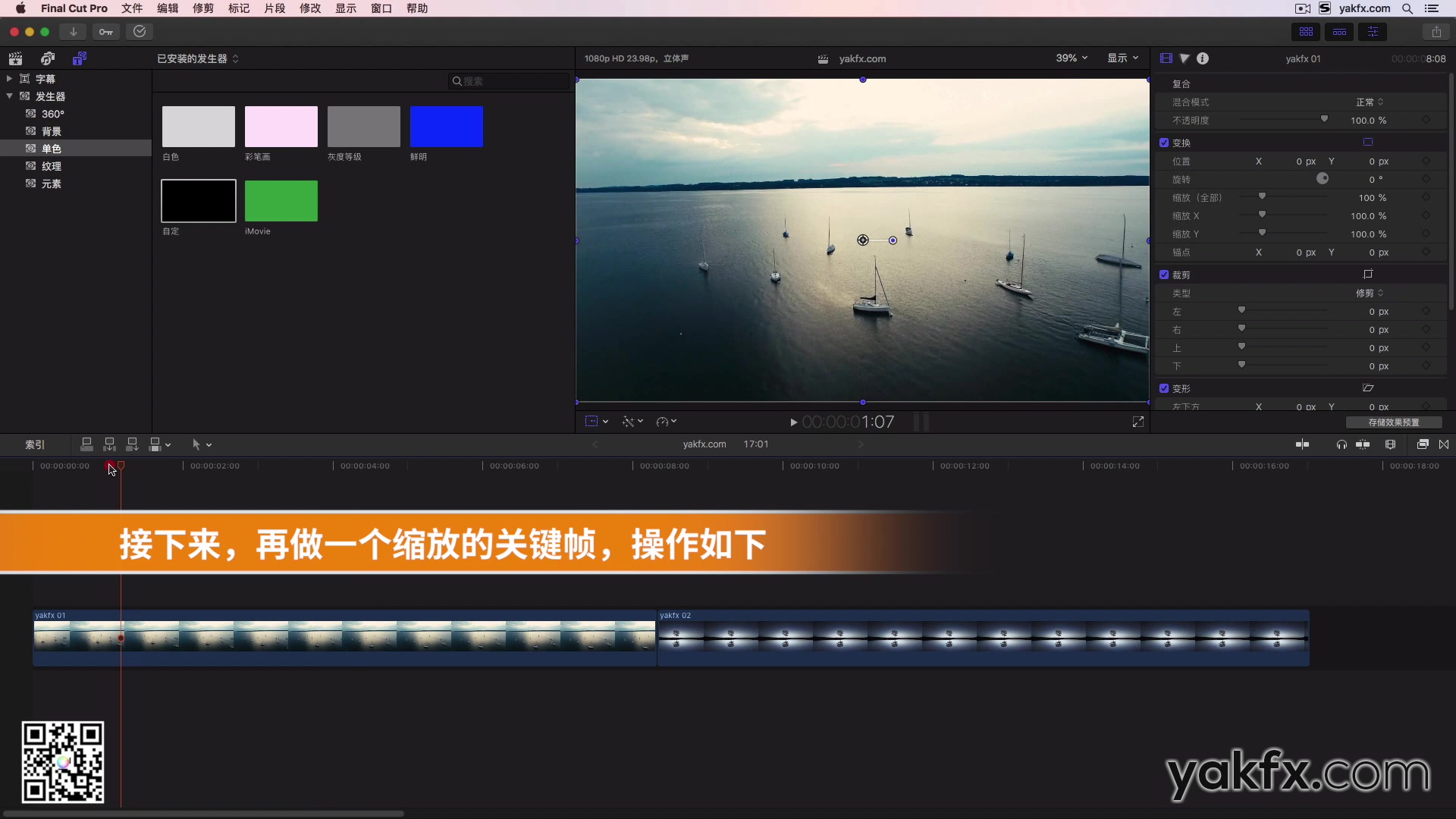Toggle clip soloing headphones icon
The image size is (1456, 819).
(1341, 444)
